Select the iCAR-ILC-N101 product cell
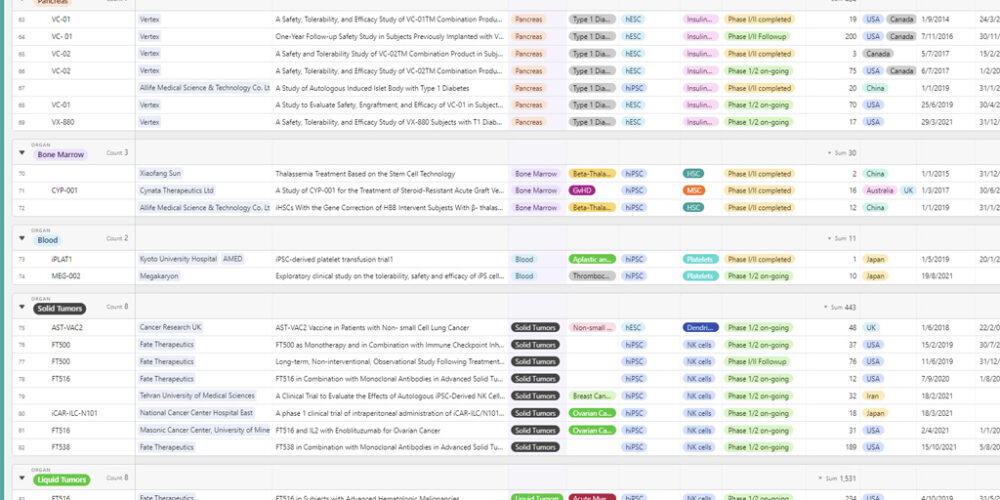This screenshot has width=1000, height=500. [75, 413]
